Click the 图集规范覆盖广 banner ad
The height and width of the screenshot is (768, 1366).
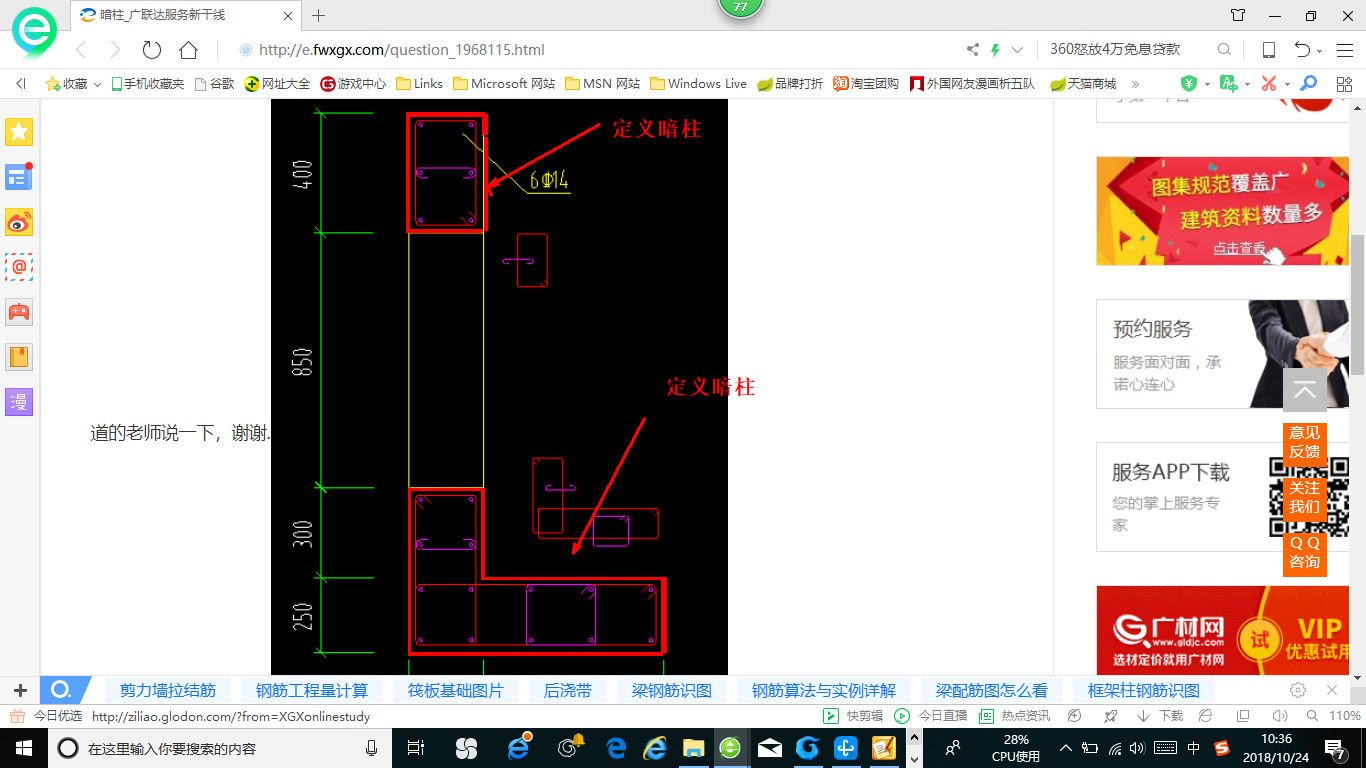pyautogui.click(x=1222, y=211)
